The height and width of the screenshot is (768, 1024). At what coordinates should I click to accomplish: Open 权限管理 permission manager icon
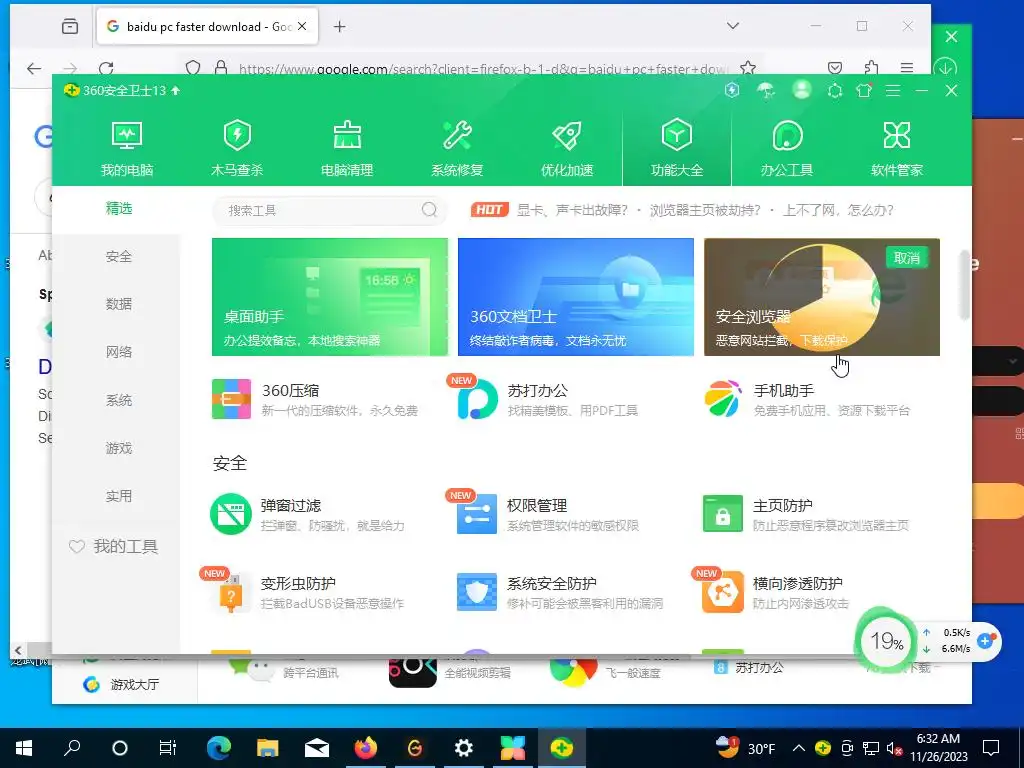(477, 514)
